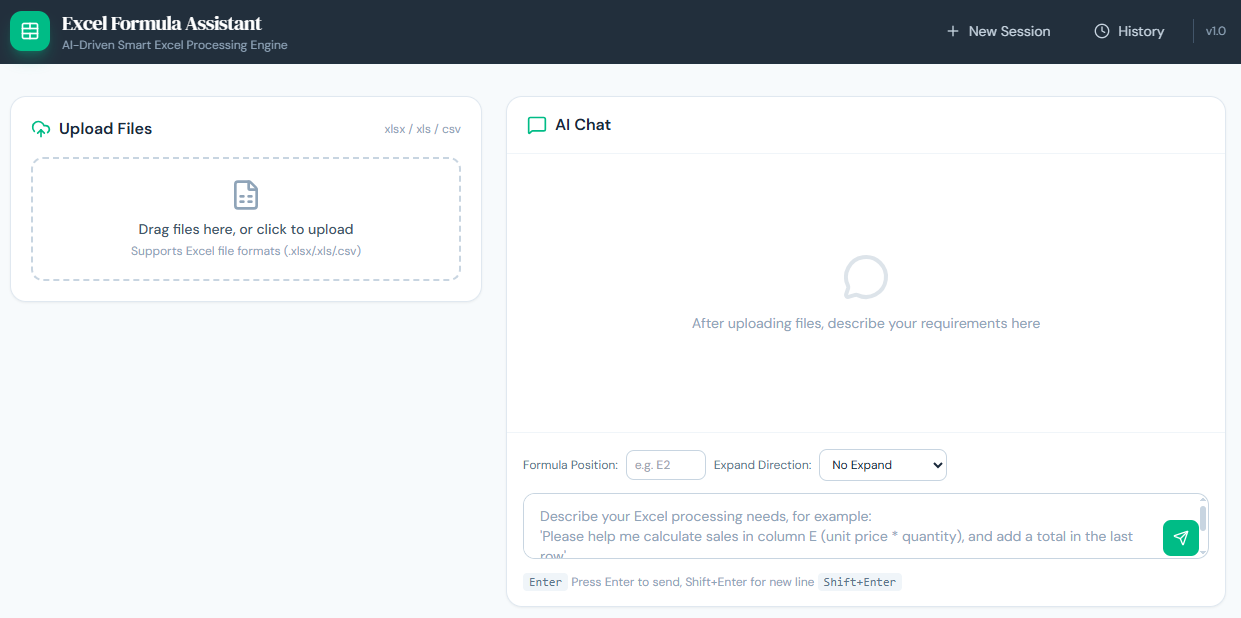The height and width of the screenshot is (618, 1241).
Task: Click the Shift+Enter key hint badge
Action: 860,582
